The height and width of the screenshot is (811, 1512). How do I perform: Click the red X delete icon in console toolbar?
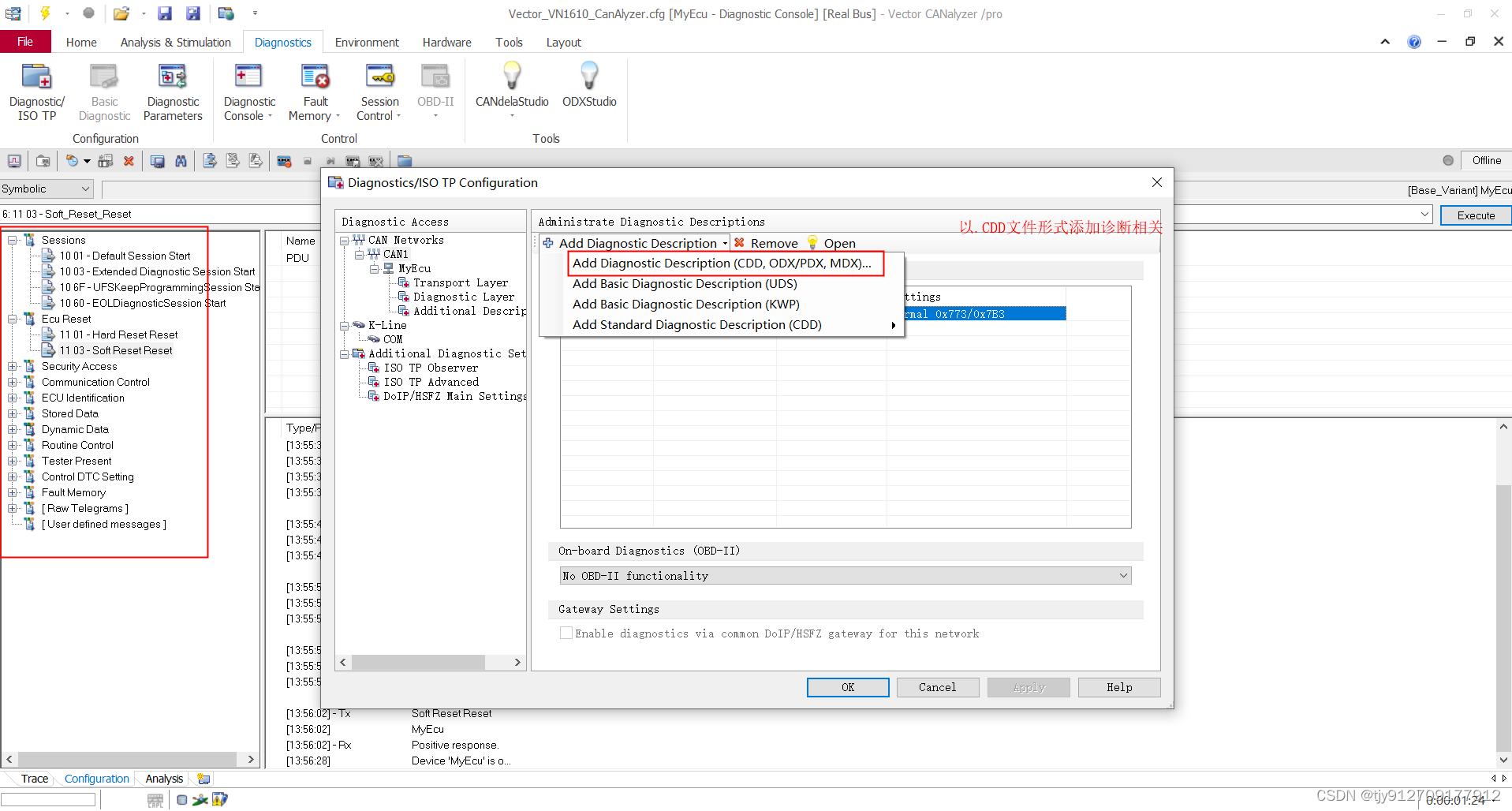(129, 161)
